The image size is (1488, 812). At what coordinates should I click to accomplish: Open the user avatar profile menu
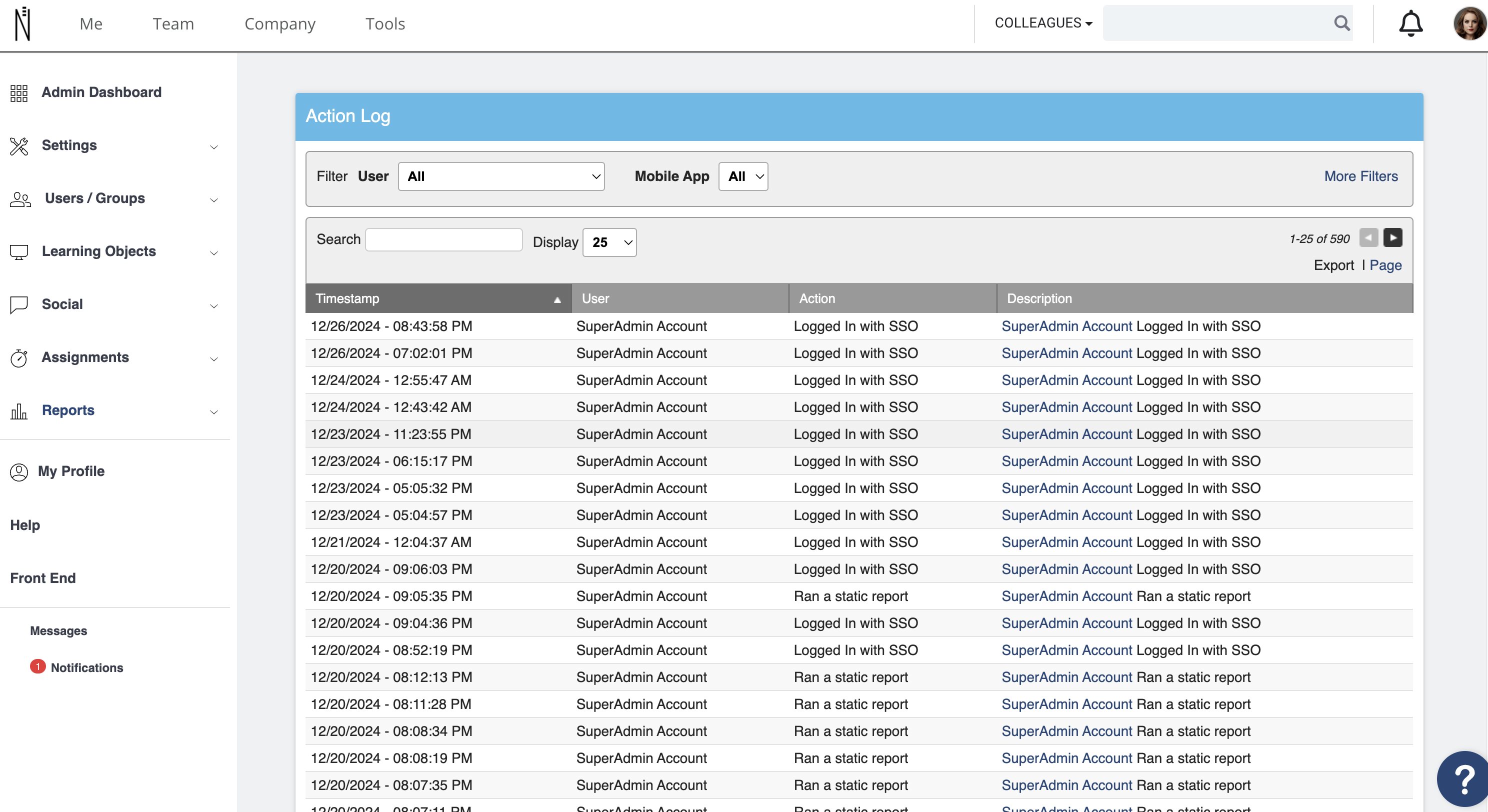[1469, 23]
